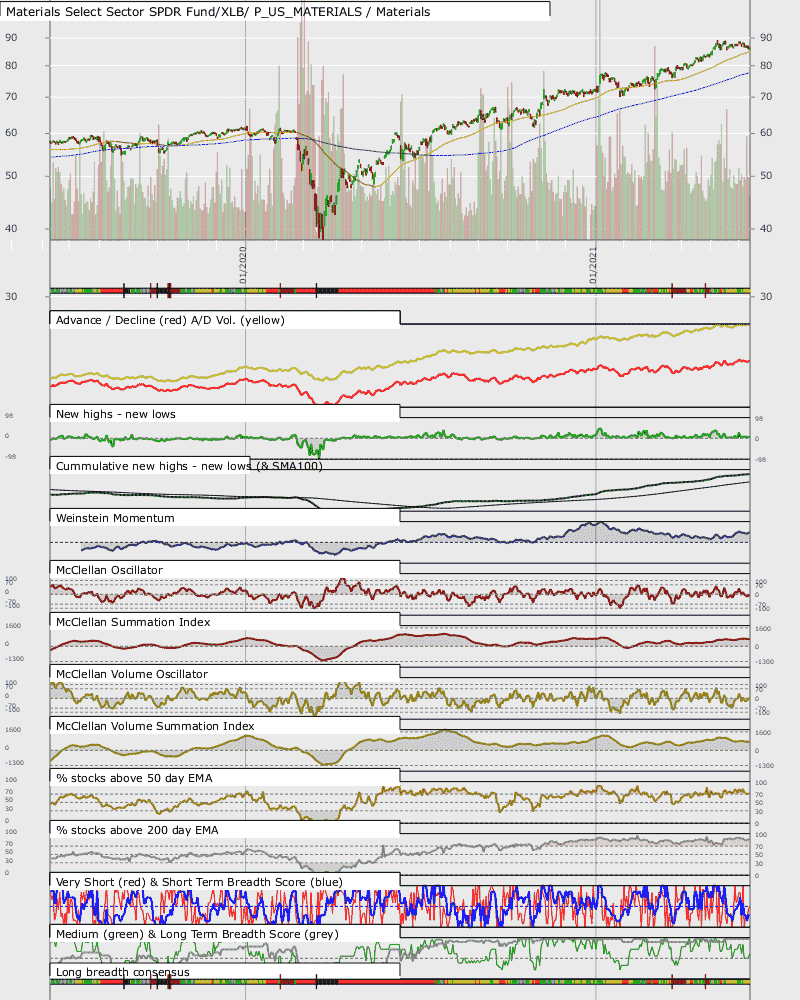Click the Weinstein Momentum panel label

coord(115,518)
